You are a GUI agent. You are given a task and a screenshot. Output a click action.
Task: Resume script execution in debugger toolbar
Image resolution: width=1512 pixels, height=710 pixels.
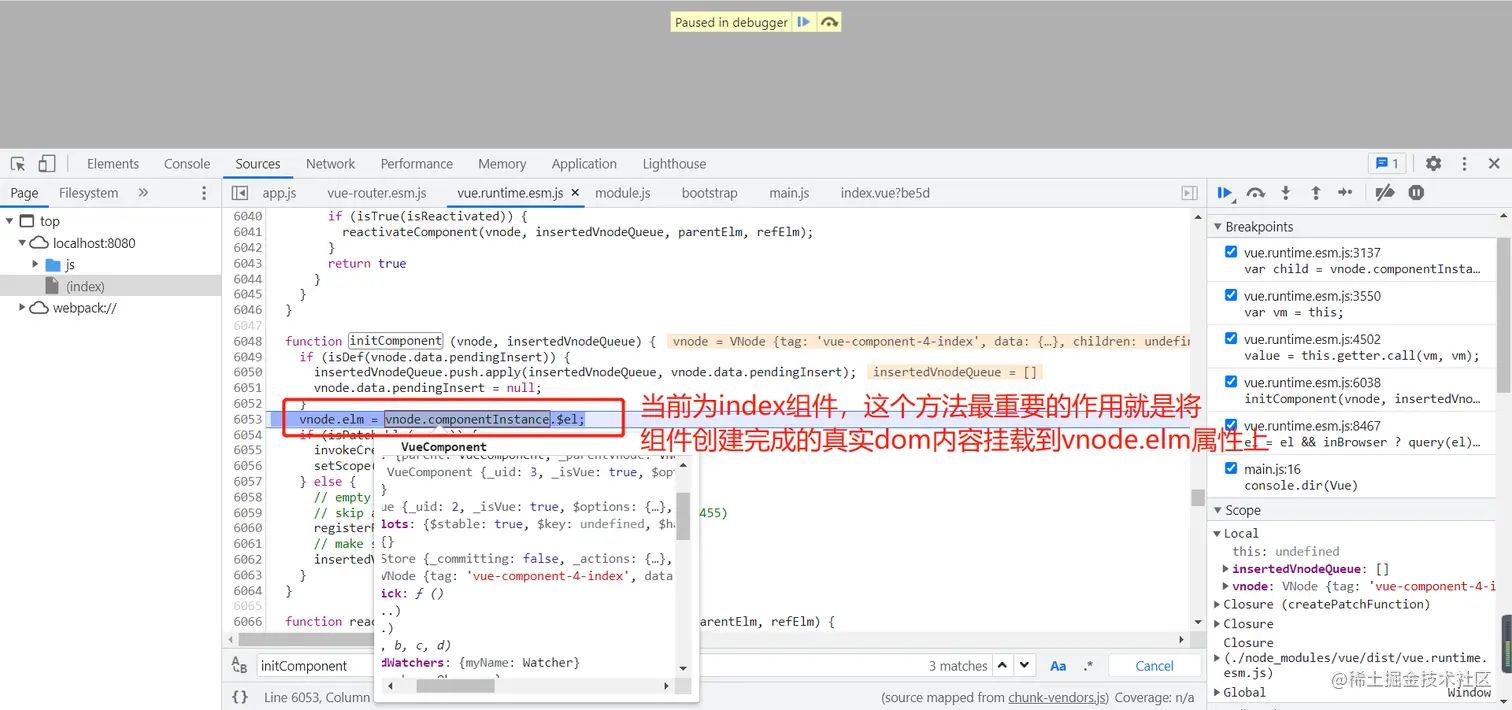[1225, 193]
